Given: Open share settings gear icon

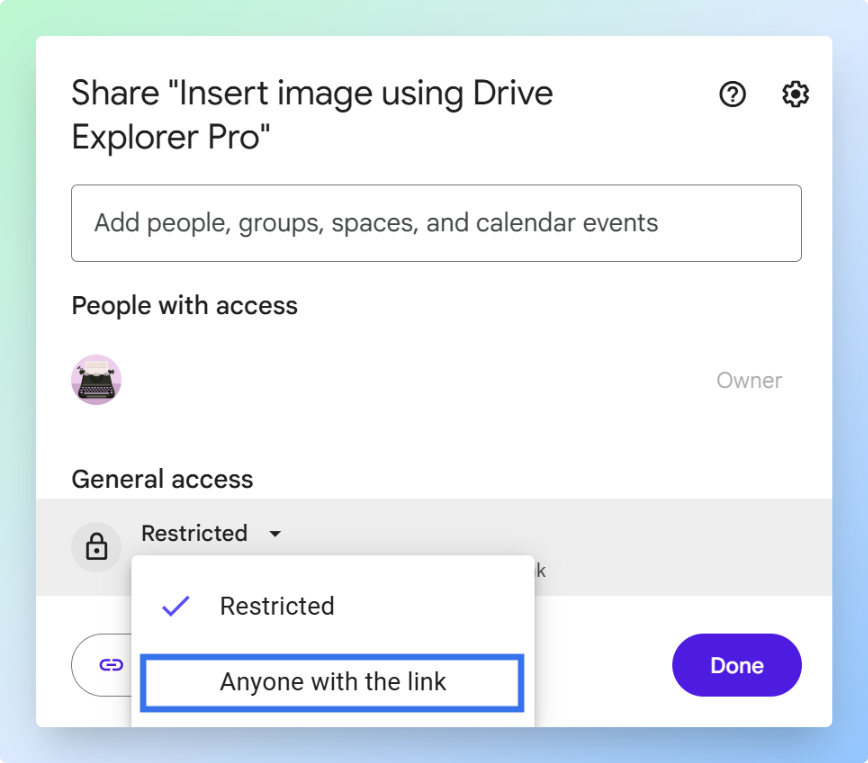Looking at the screenshot, I should coord(795,95).
